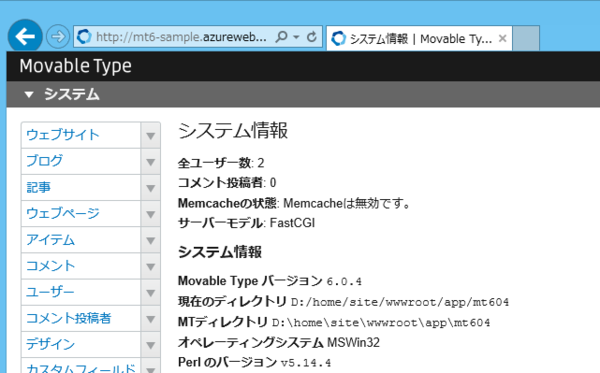
Task: Open the コメント投稿者 sidebar menu
Action: coord(81,318)
